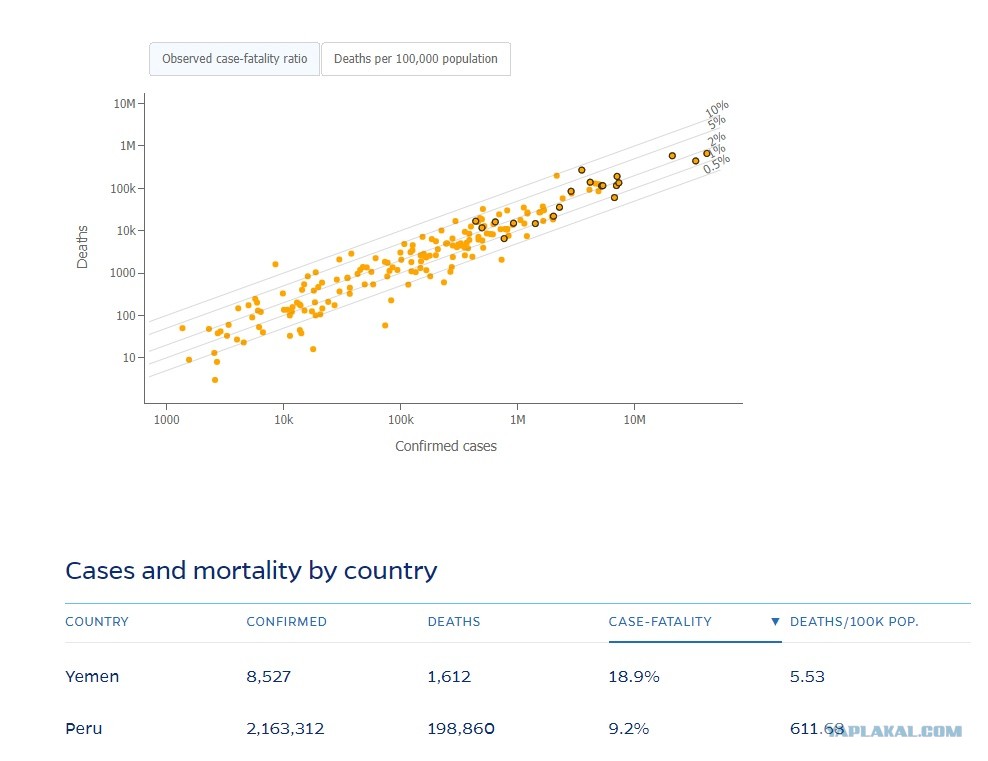Click Peru's case-fatality value 9.2%
The height and width of the screenshot is (761, 988).
click(x=629, y=729)
